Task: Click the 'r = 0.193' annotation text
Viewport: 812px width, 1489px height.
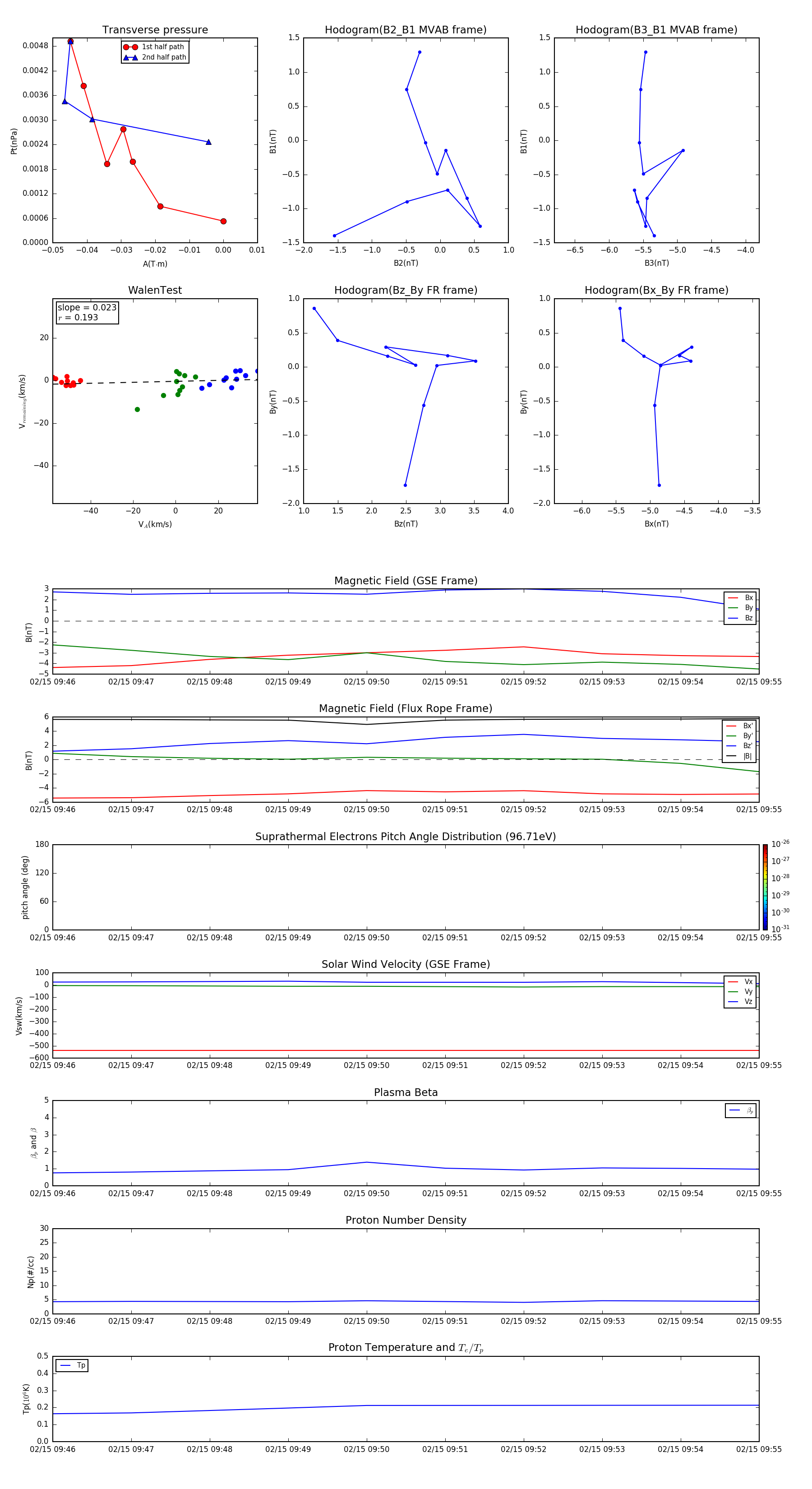Action: point(78,317)
